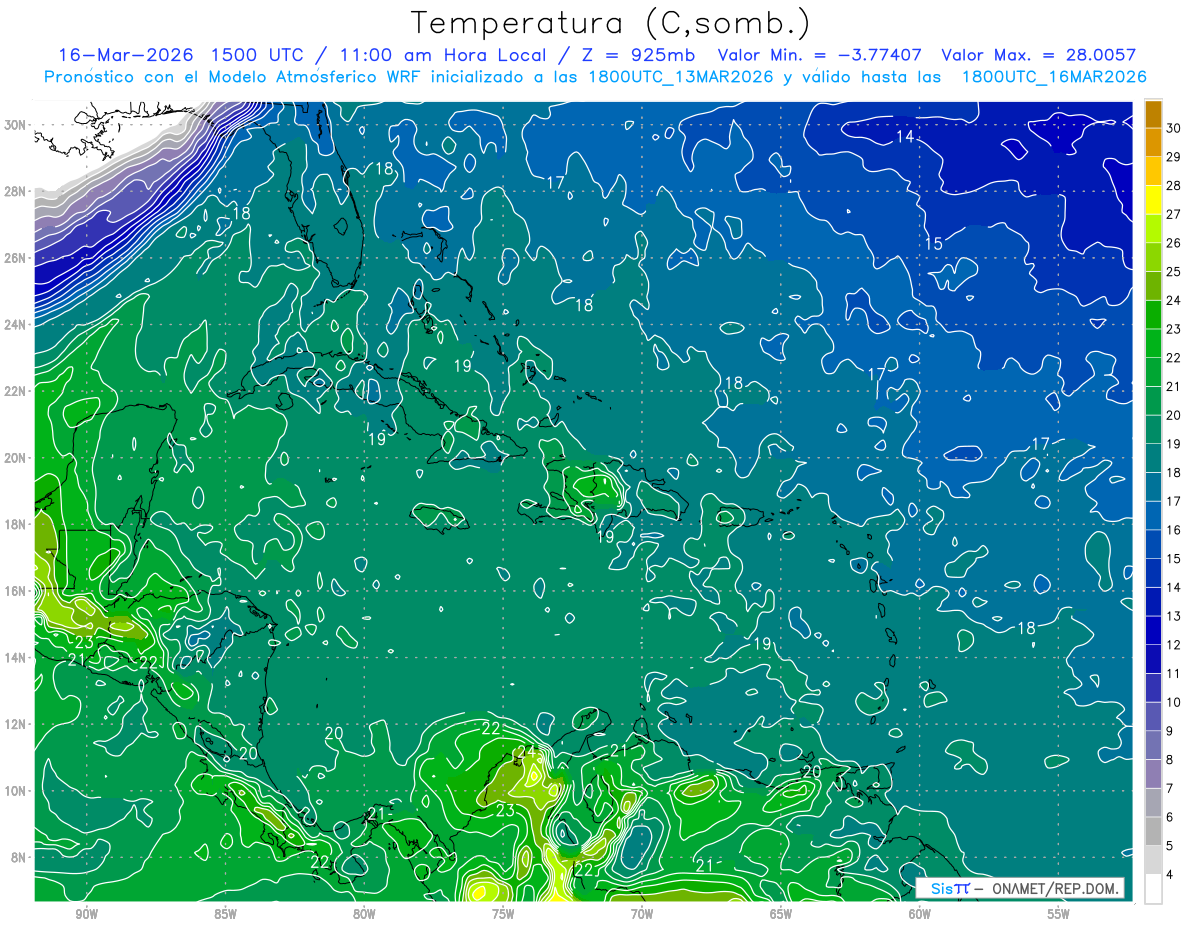Click the '85W' longitude axis label
This screenshot has width=1200, height=927.
tap(225, 914)
